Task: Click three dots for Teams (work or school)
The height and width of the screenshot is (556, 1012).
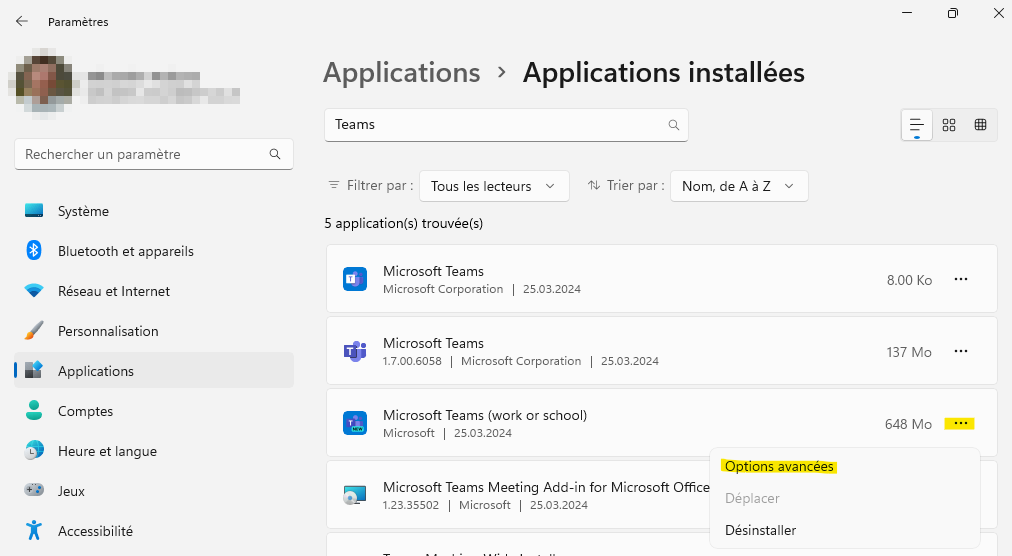Action: 960,424
